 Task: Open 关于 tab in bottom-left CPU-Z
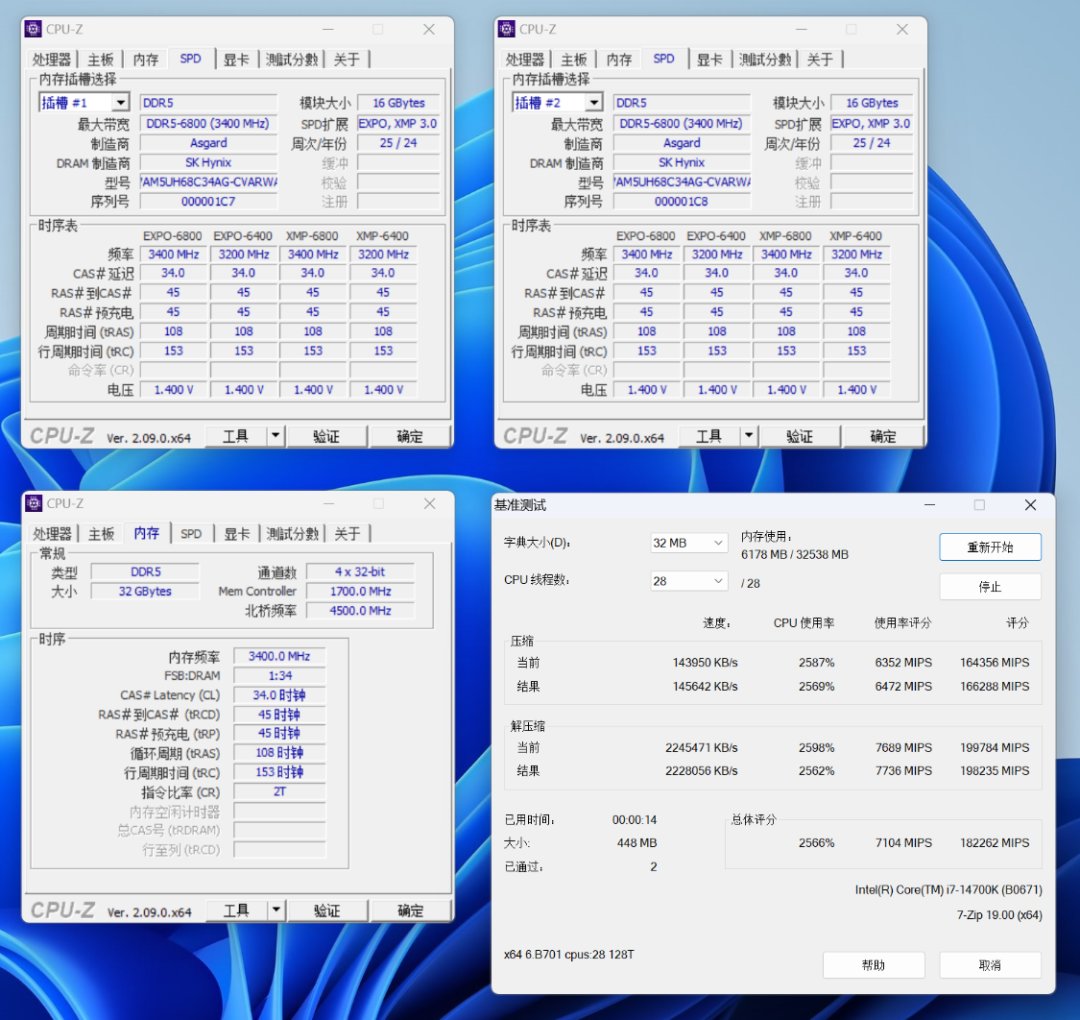[x=347, y=534]
